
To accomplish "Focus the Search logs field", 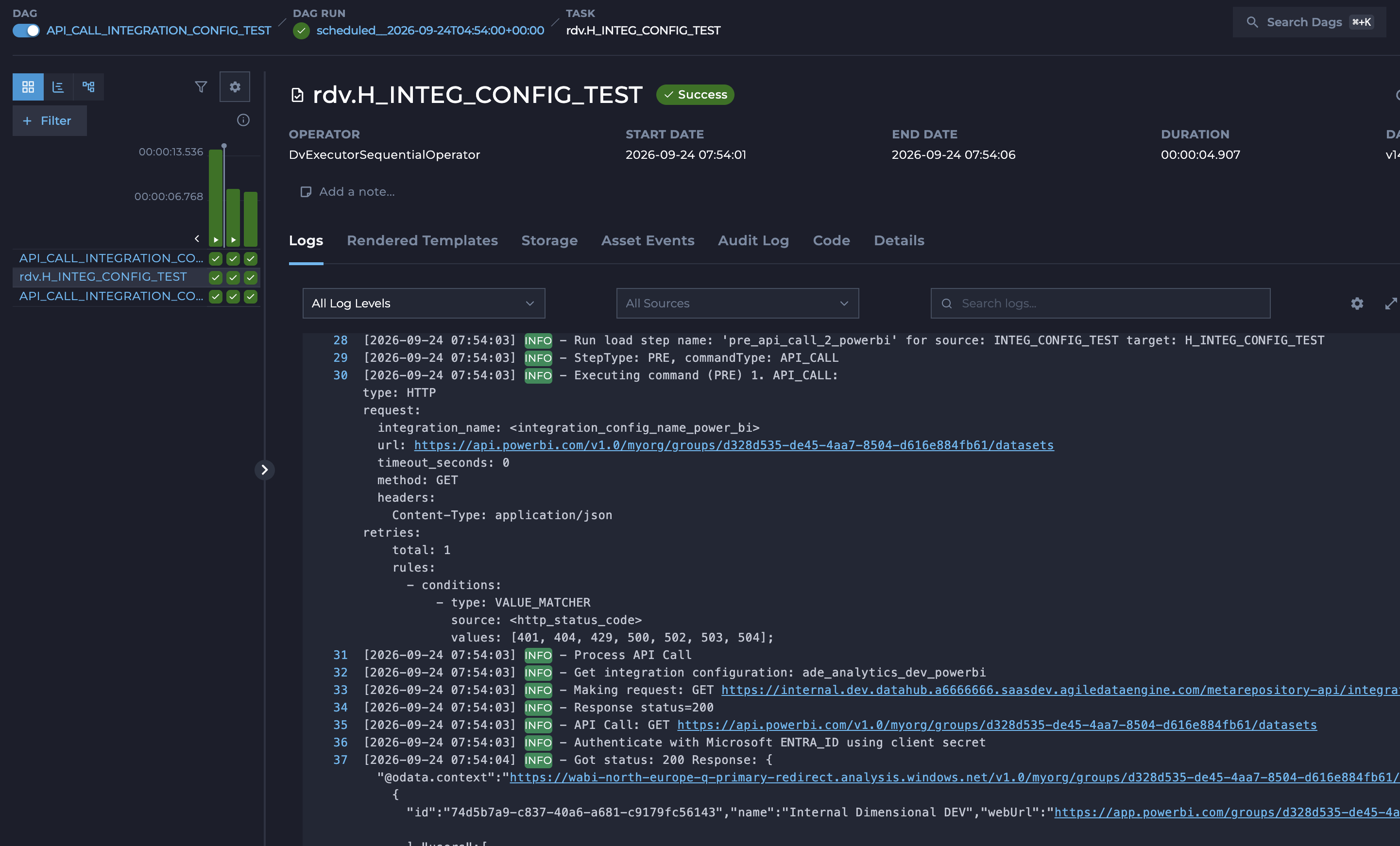I will point(1100,304).
